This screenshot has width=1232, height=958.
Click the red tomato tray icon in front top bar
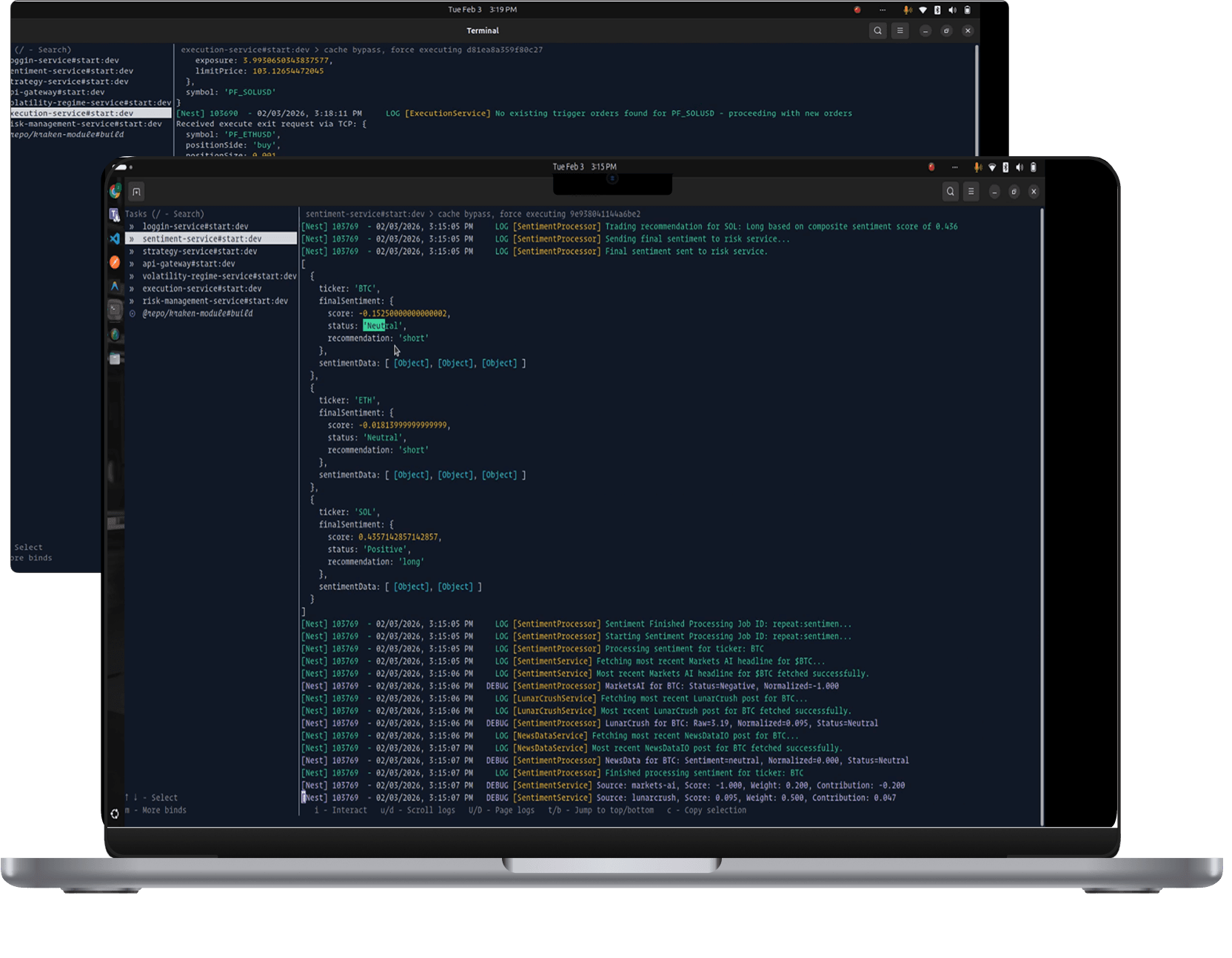tap(931, 167)
